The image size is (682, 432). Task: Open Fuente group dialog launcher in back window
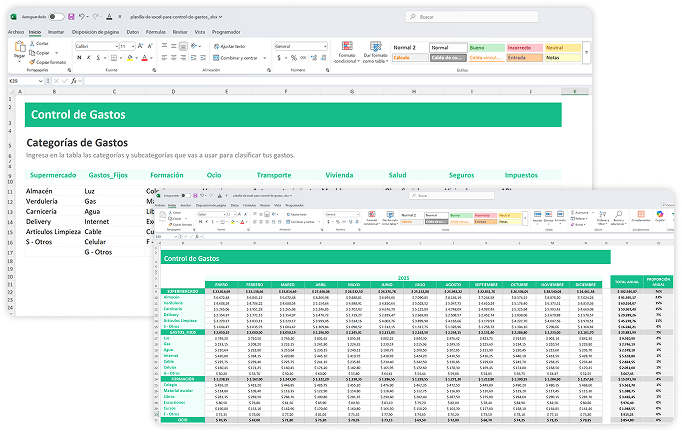154,70
